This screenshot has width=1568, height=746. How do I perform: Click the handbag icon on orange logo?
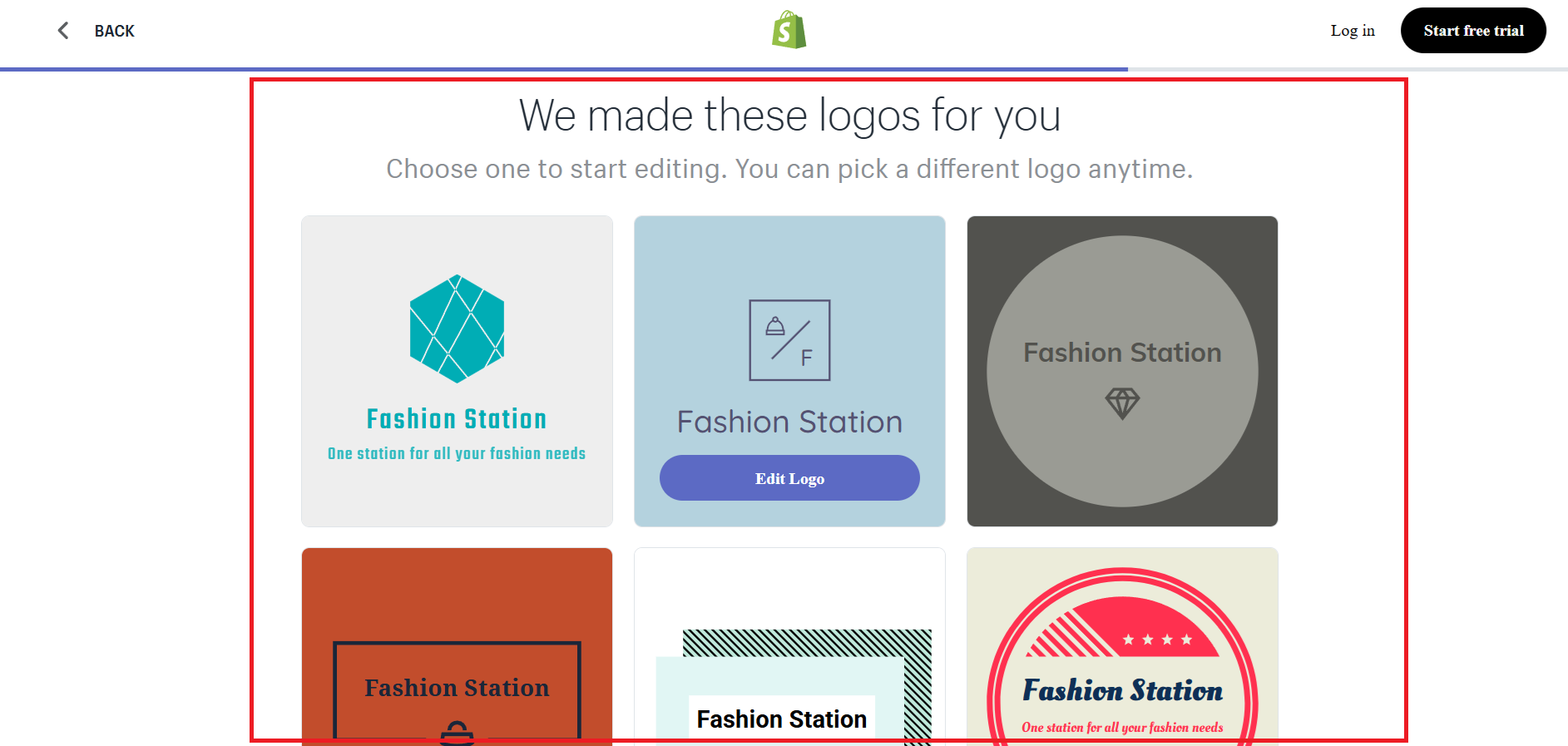[457, 733]
